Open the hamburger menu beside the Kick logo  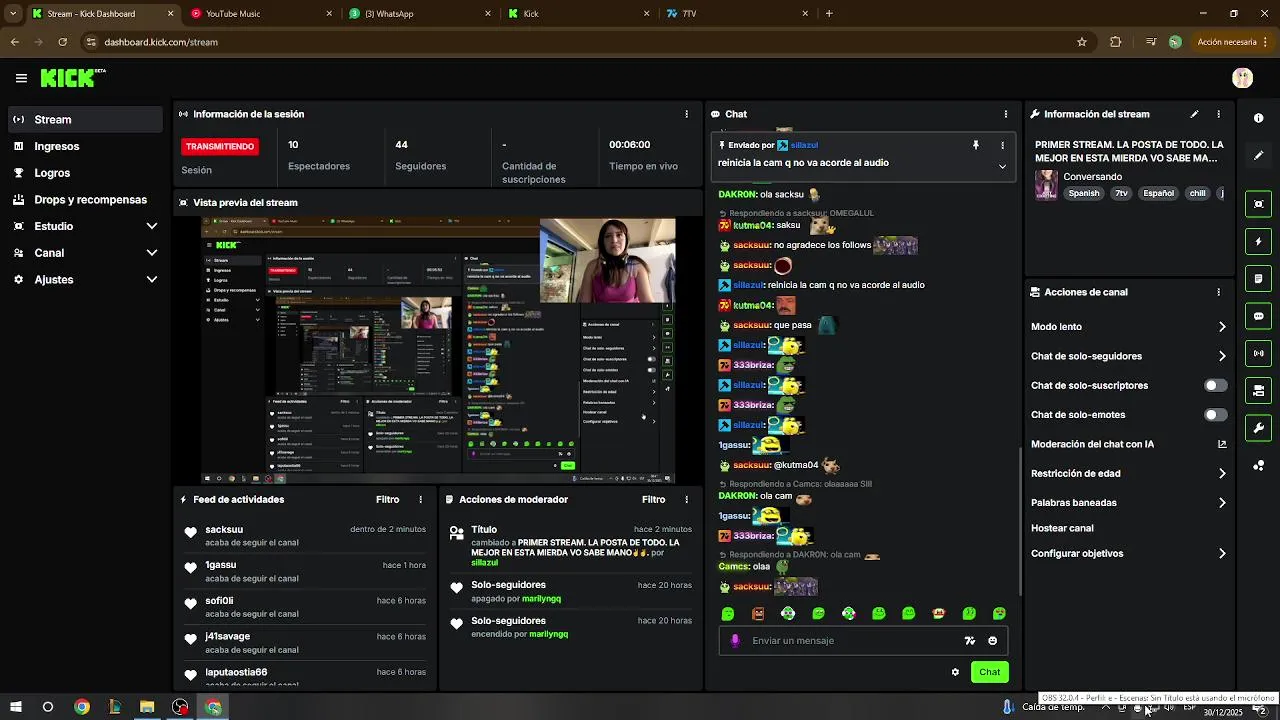pos(21,78)
